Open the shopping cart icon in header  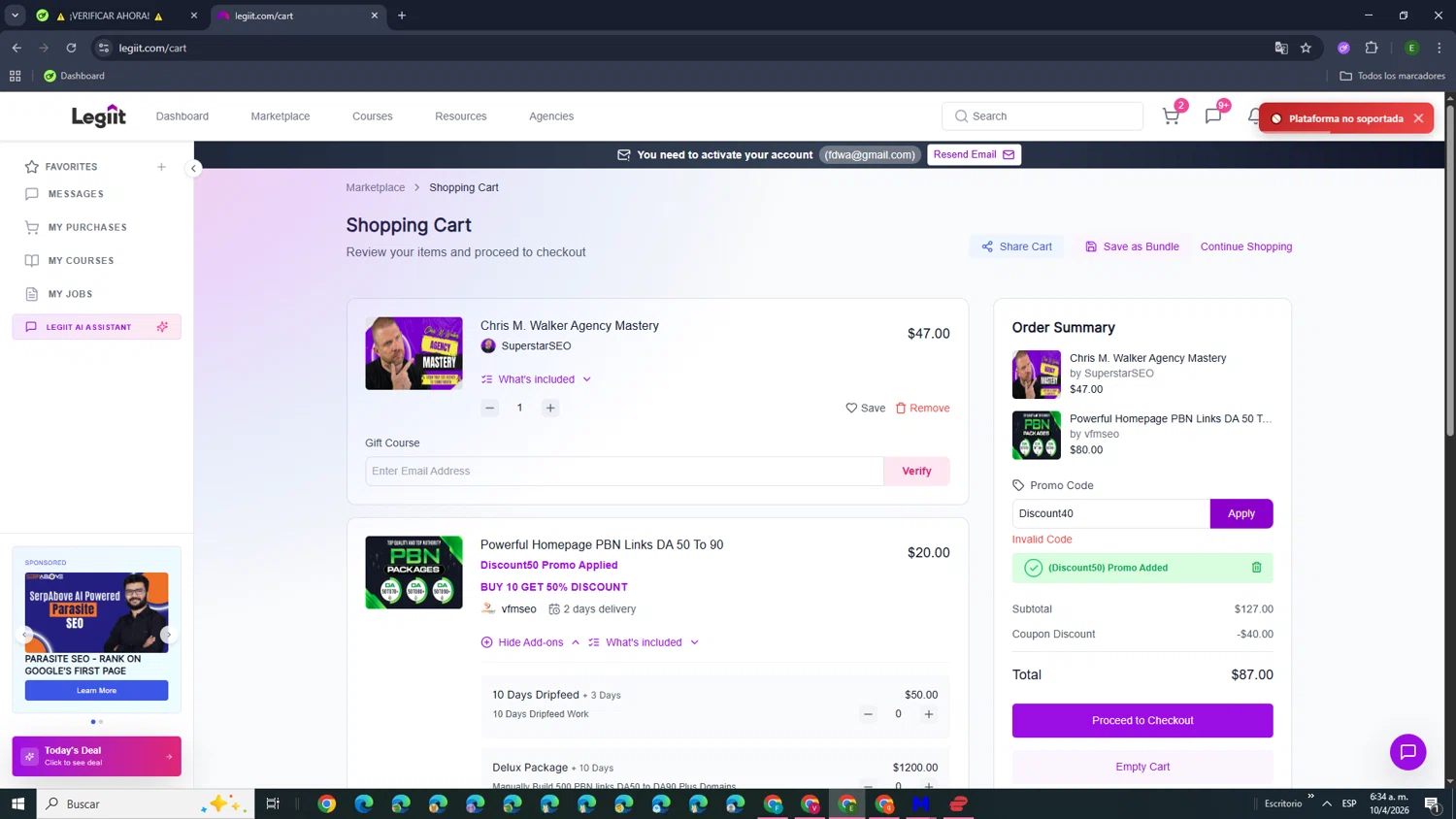1171,116
